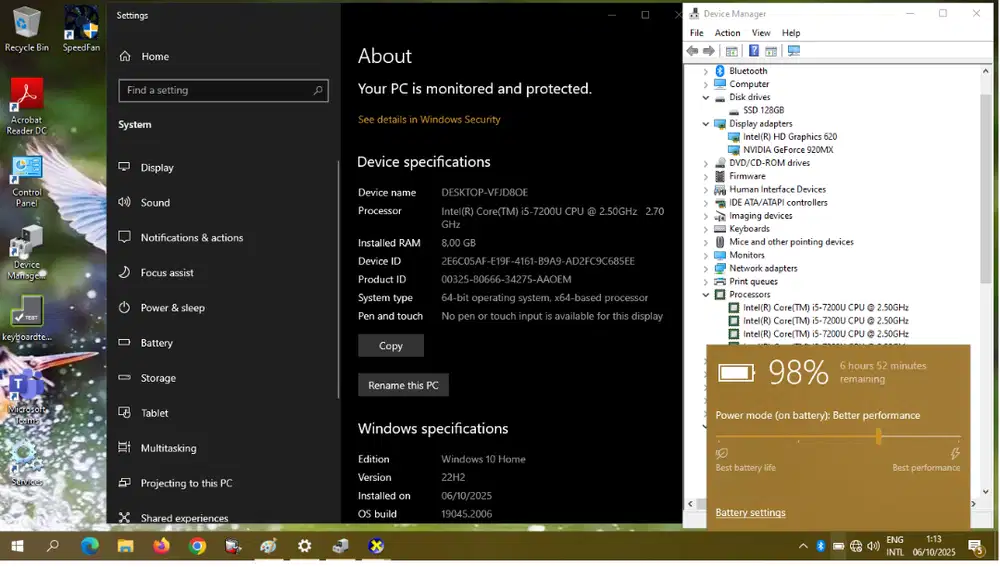Open the Battery settings link
Image resolution: width=1000 pixels, height=567 pixels.
click(x=750, y=513)
